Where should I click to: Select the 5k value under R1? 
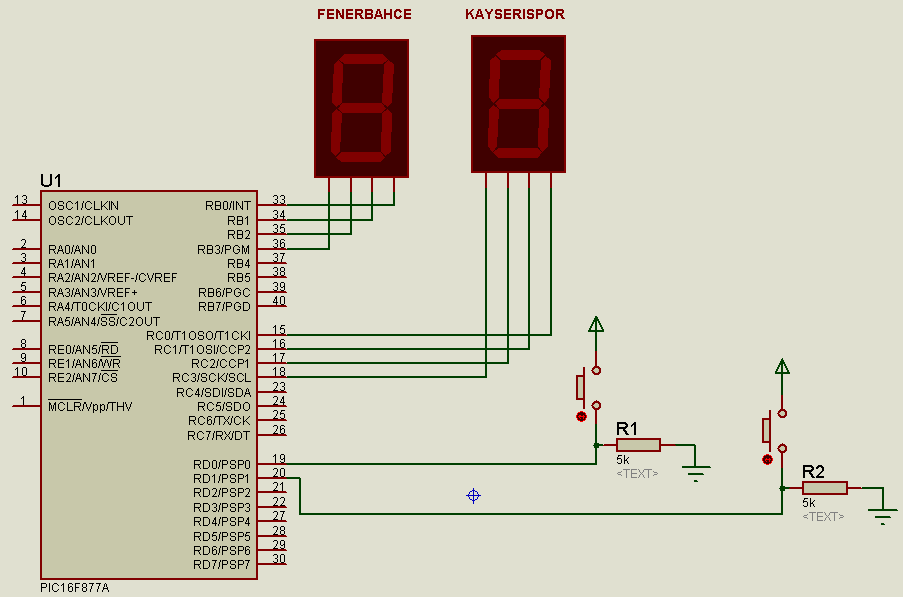click(x=623, y=460)
